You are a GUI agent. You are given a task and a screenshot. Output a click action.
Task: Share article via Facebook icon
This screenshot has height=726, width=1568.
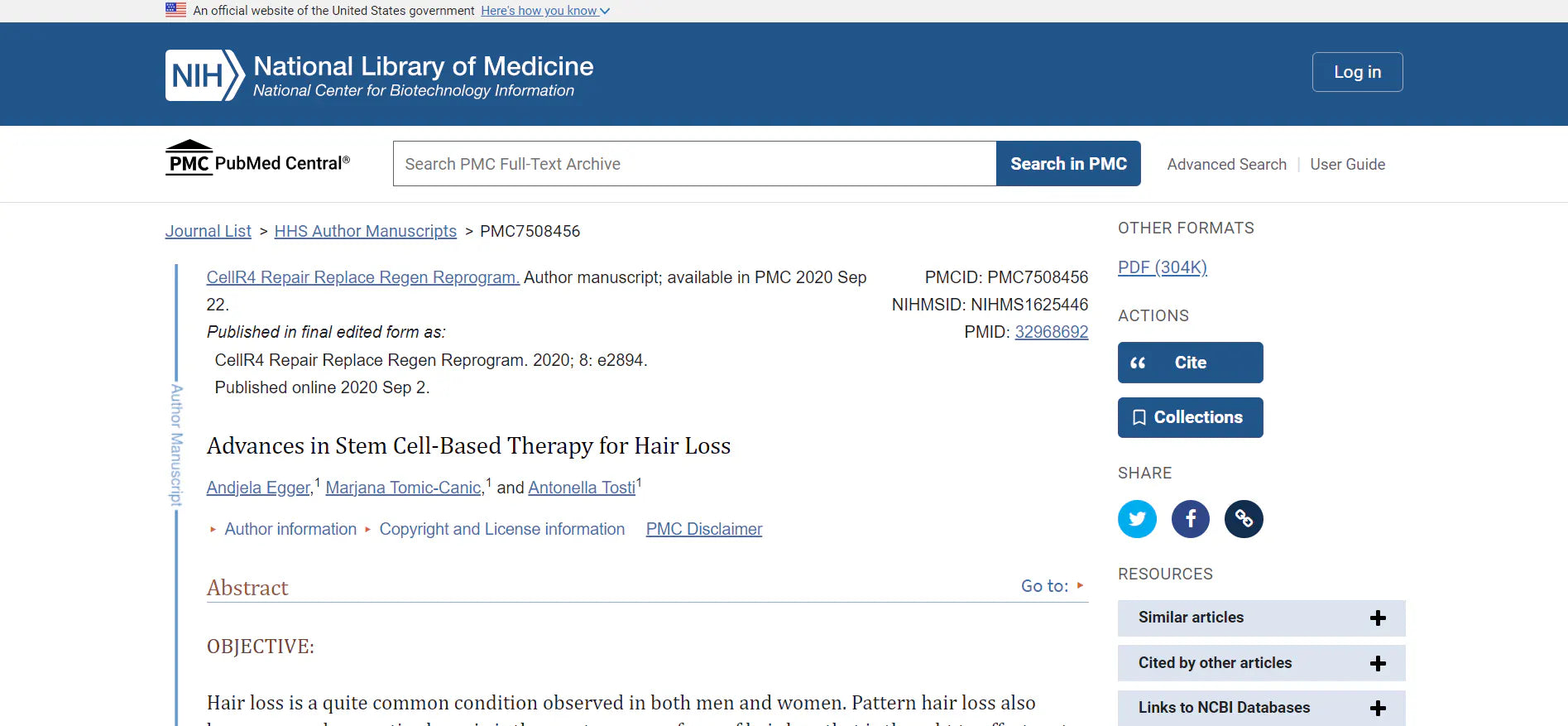(1190, 519)
